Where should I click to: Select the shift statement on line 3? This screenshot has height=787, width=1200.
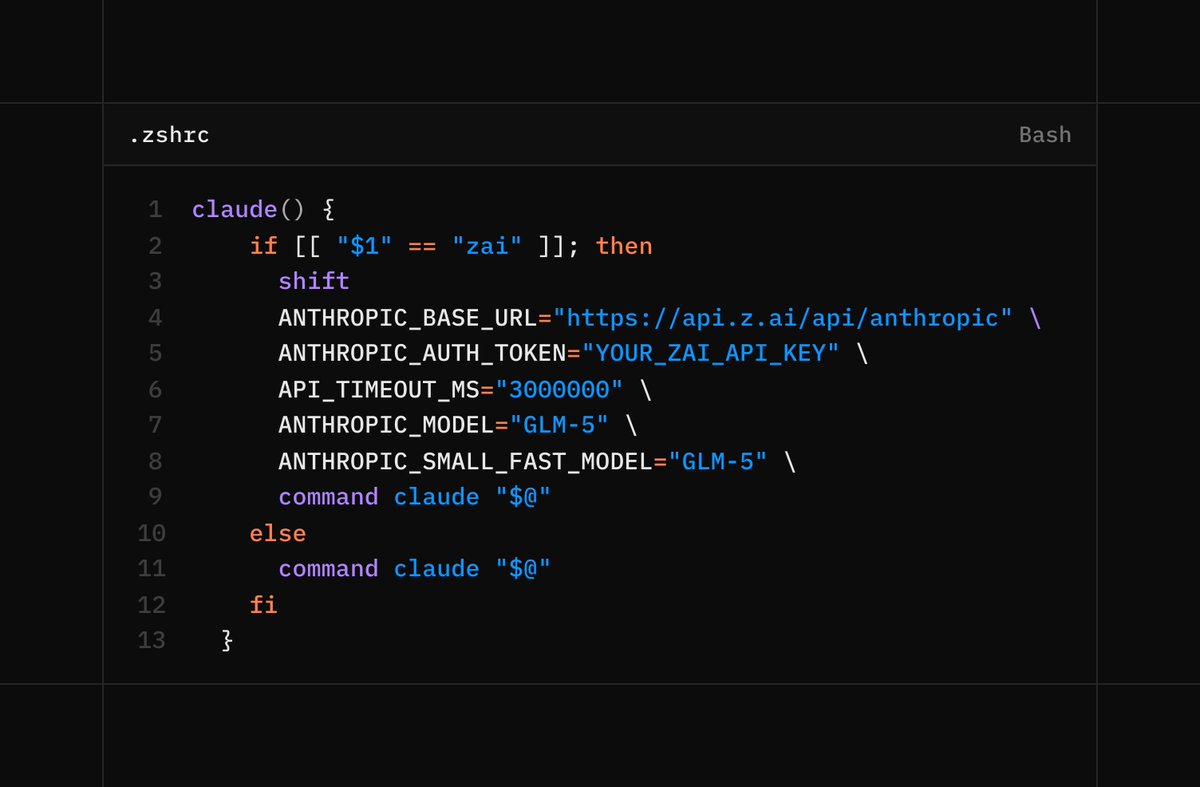313,281
